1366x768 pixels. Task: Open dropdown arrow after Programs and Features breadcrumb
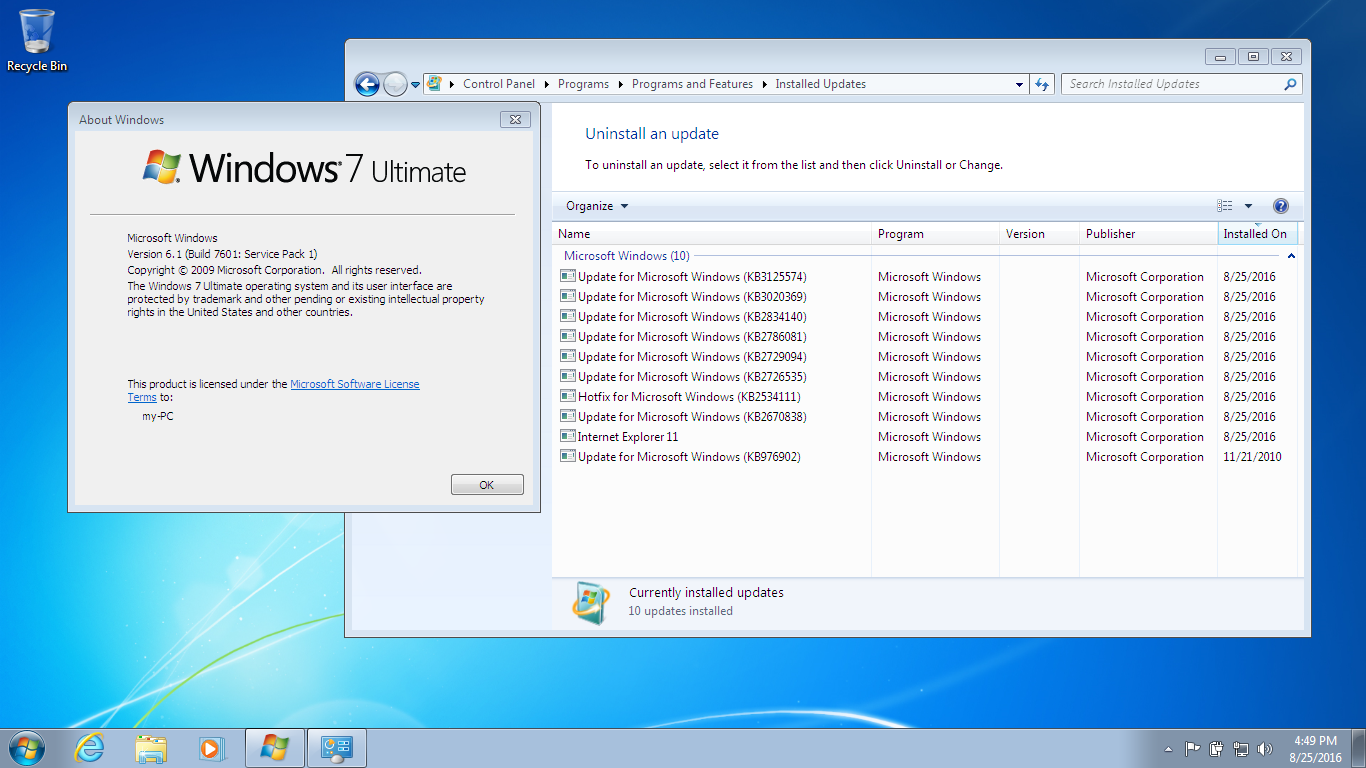click(765, 84)
